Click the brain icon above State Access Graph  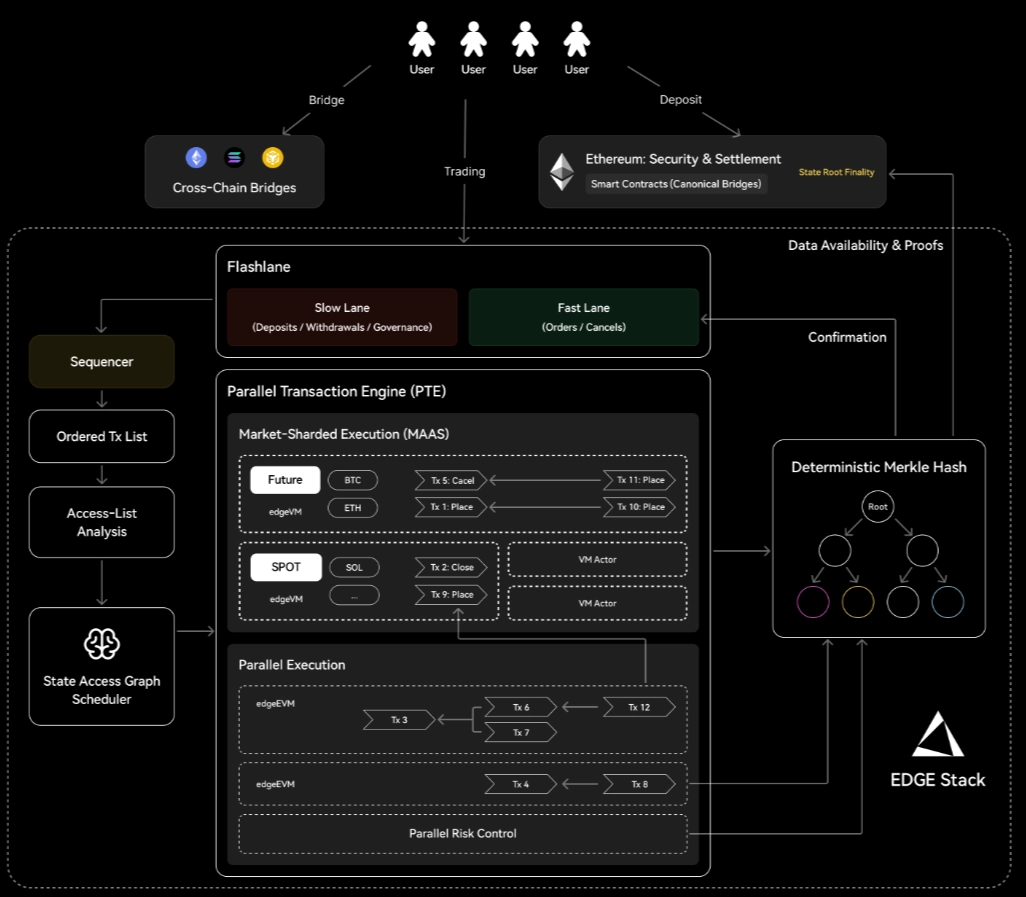click(101, 644)
